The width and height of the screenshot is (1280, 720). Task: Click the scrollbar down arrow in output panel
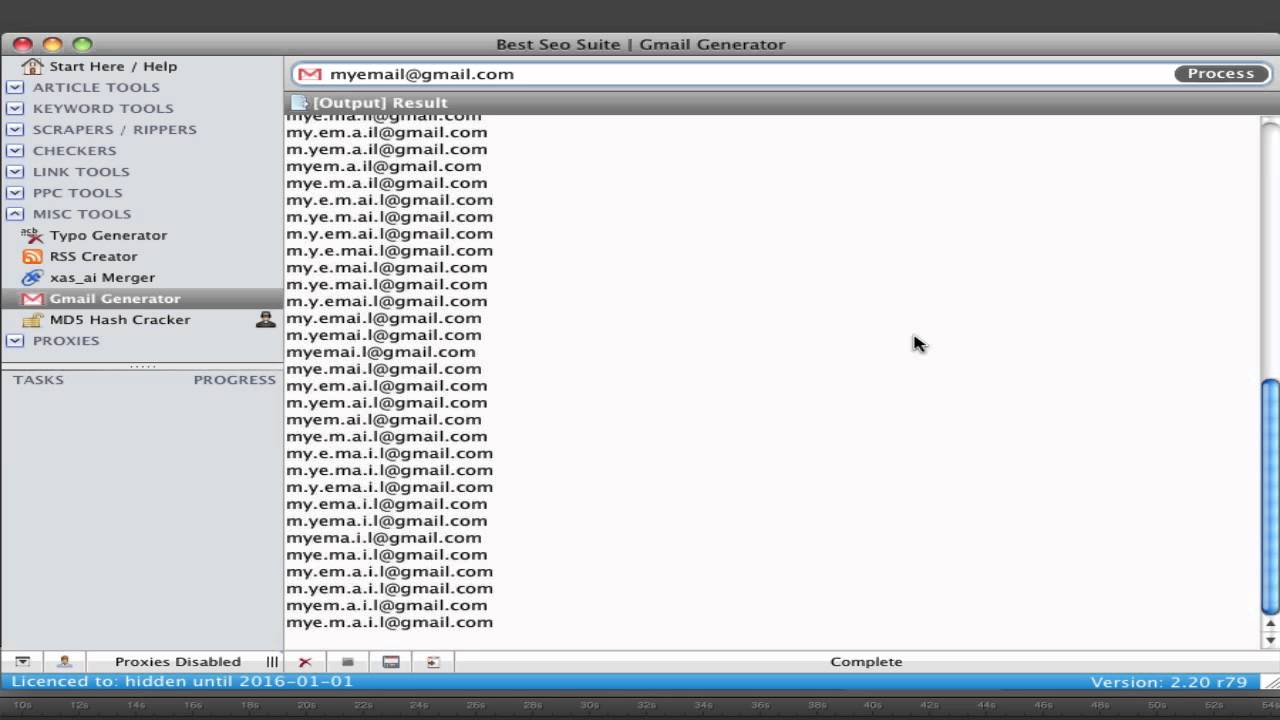click(1271, 640)
